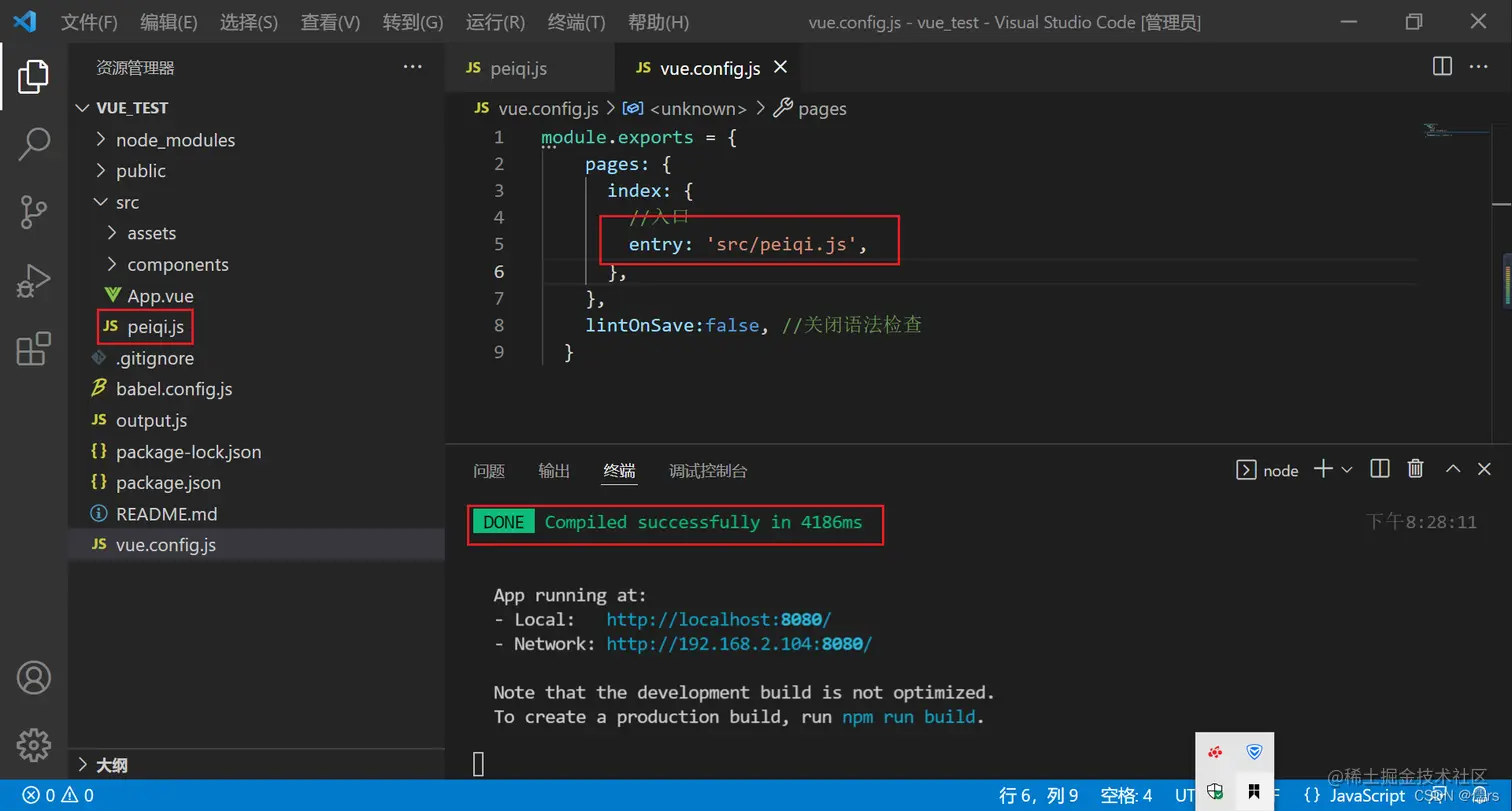
Task: Click the editor minimap code preview
Action: pos(1456,130)
